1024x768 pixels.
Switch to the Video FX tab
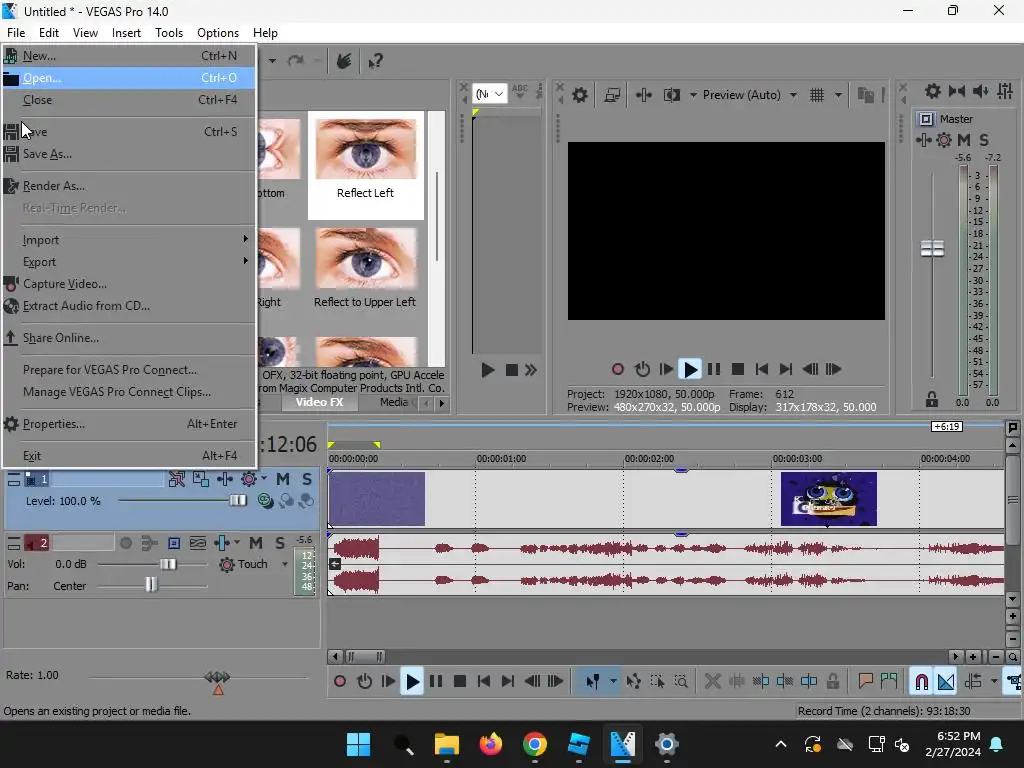coord(319,402)
